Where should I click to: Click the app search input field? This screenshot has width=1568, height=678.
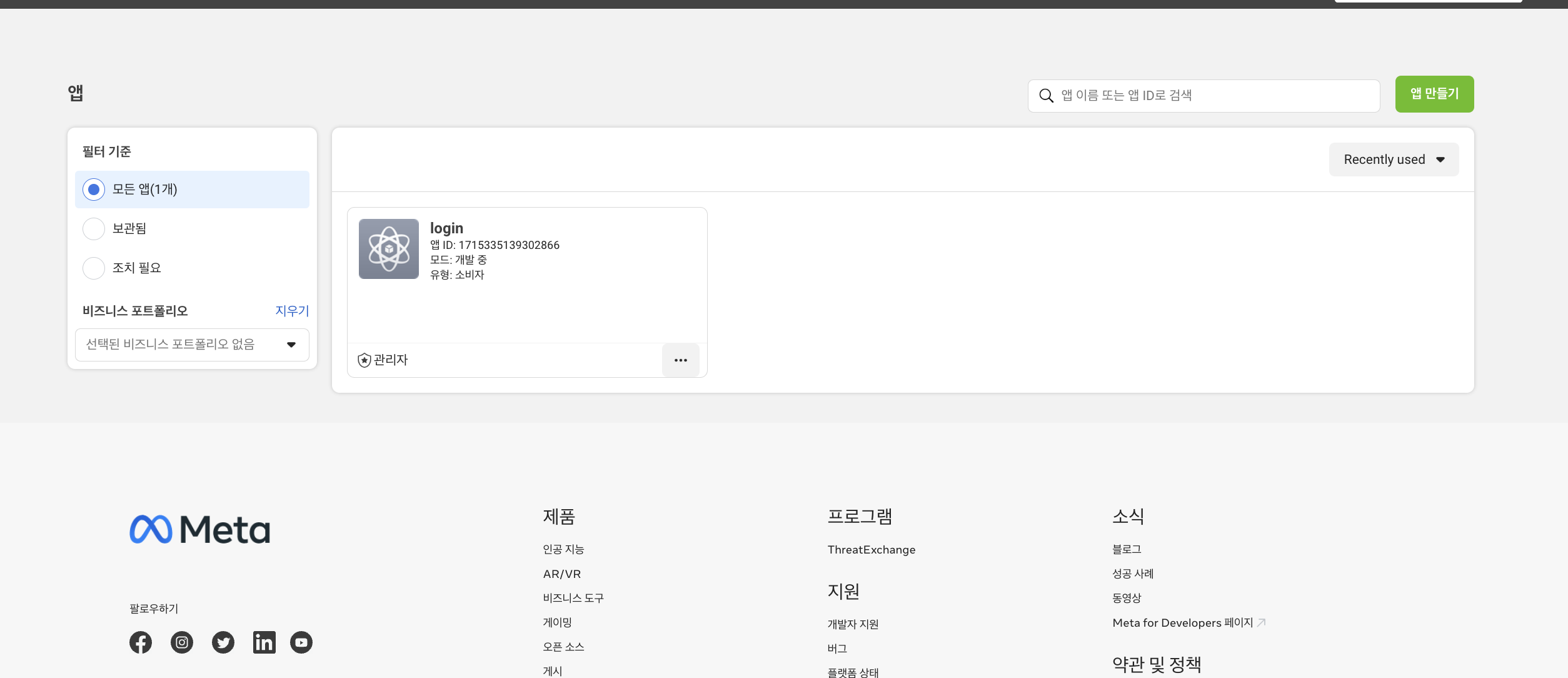pos(1204,96)
